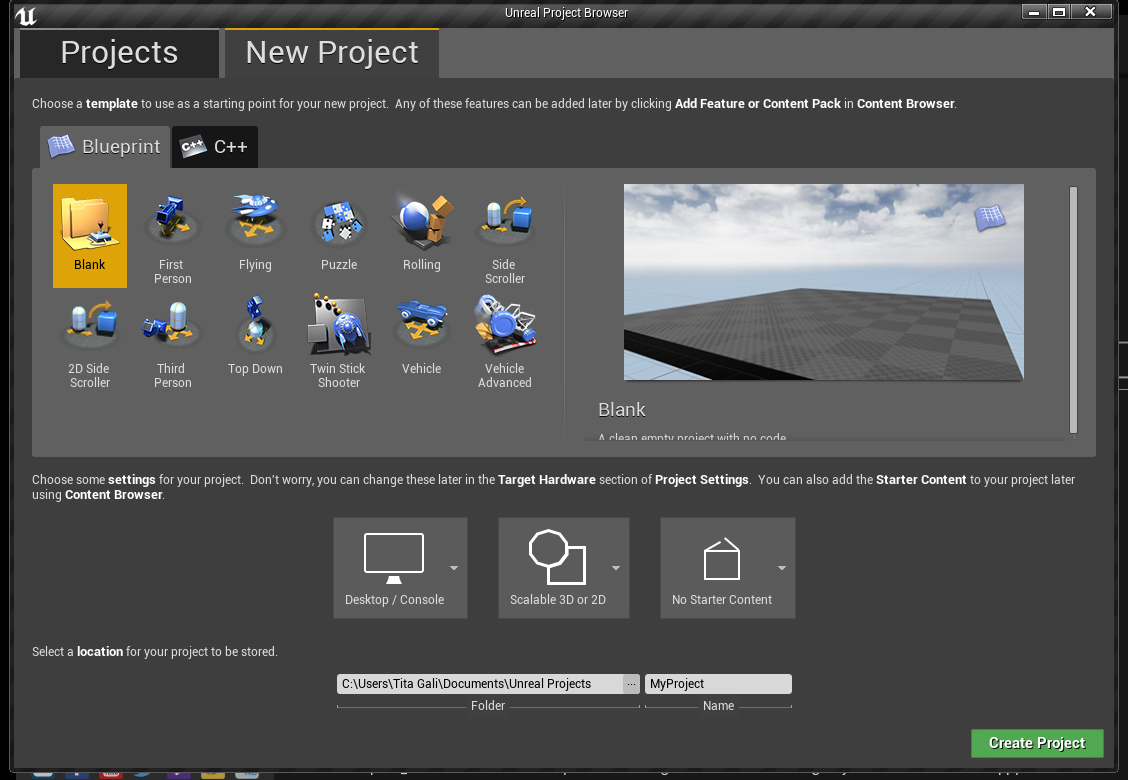Browse folder with the ellipsis button
Screen dimensions: 1128x780
pyautogui.click(x=631, y=684)
